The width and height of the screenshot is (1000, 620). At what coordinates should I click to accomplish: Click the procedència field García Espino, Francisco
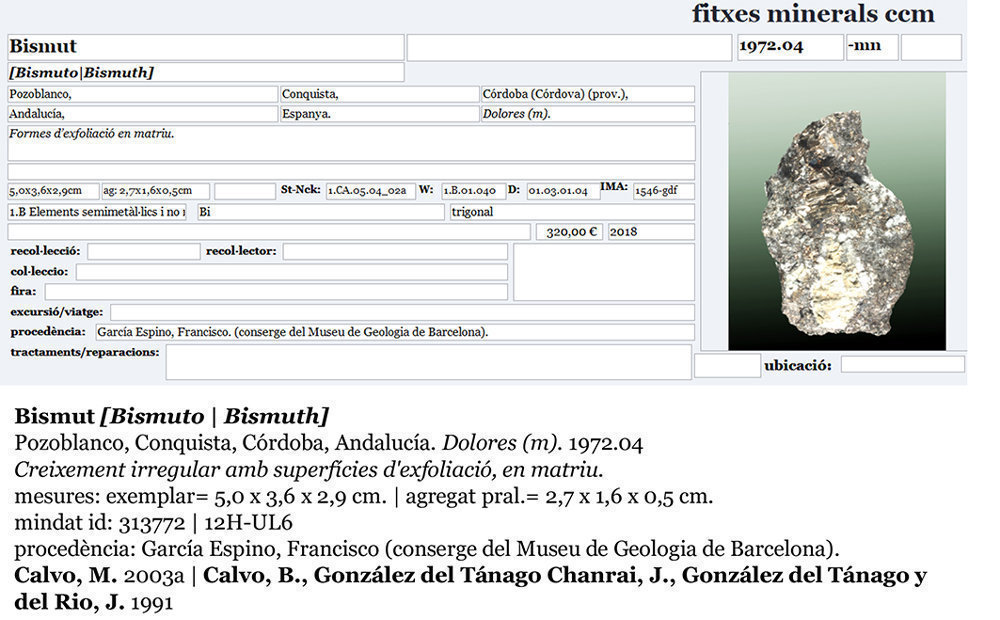point(395,332)
